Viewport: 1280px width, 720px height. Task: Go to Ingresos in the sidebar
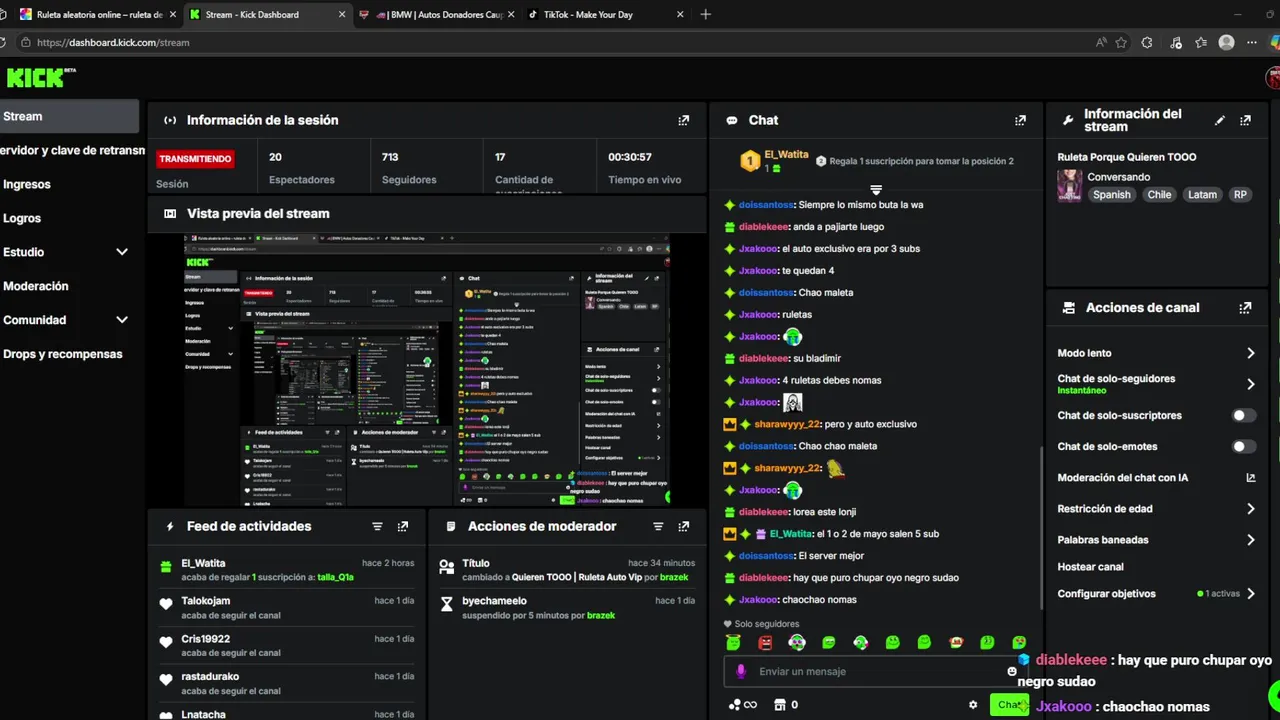tap(27, 184)
